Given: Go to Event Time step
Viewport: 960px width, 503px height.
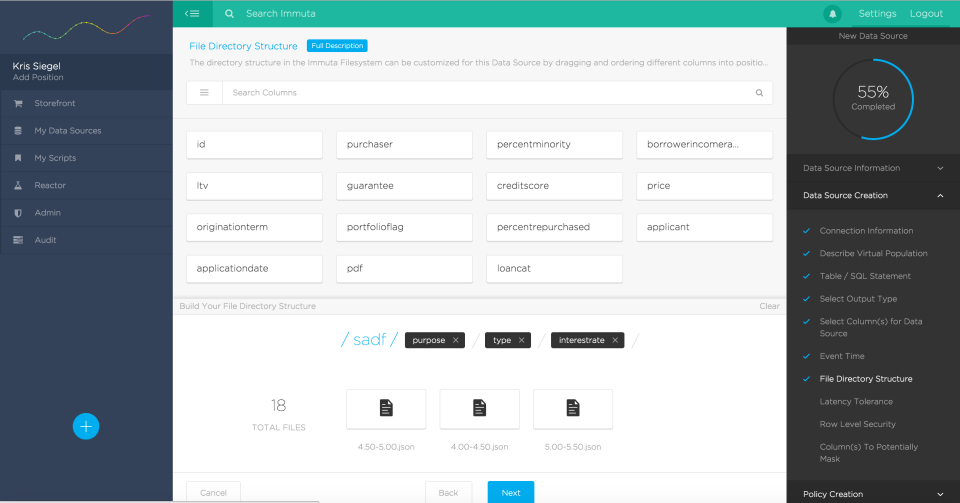Looking at the screenshot, I should (841, 356).
